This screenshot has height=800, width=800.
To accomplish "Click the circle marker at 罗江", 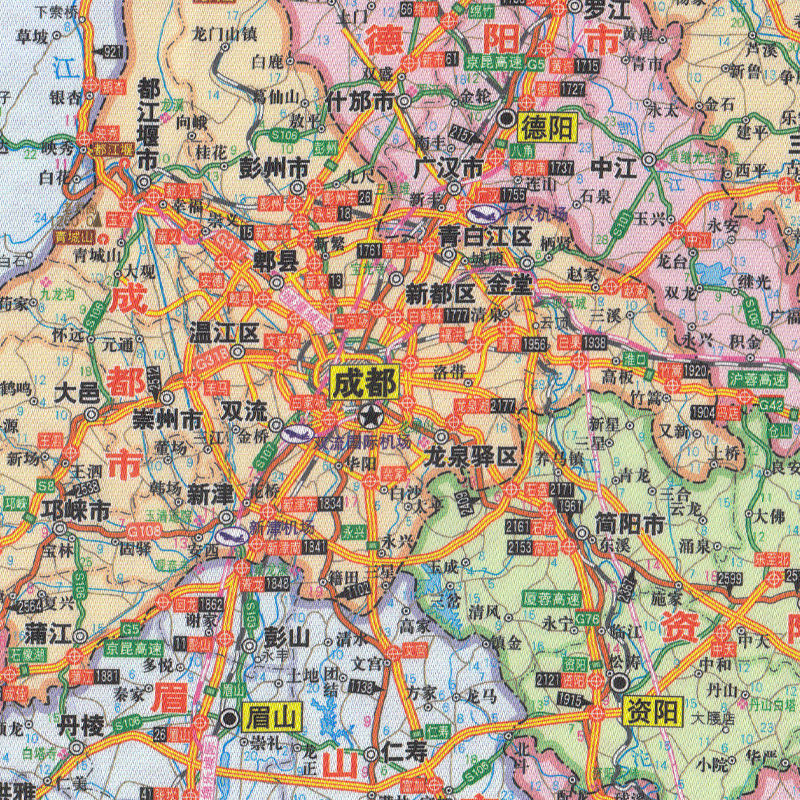I will point(576,7).
